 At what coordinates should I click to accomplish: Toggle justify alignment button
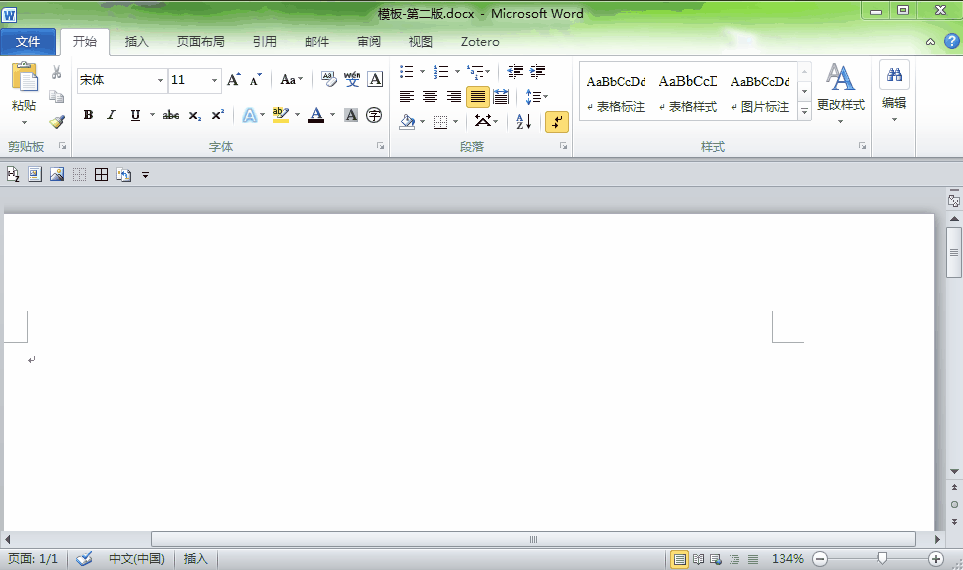(x=478, y=96)
